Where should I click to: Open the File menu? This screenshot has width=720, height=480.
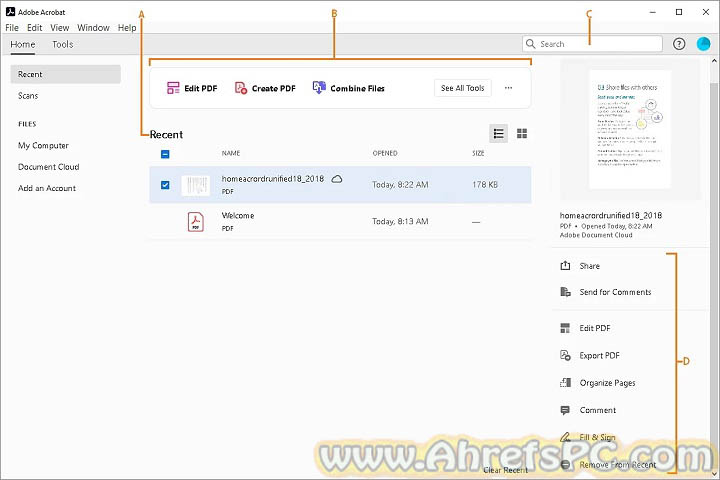(12, 28)
